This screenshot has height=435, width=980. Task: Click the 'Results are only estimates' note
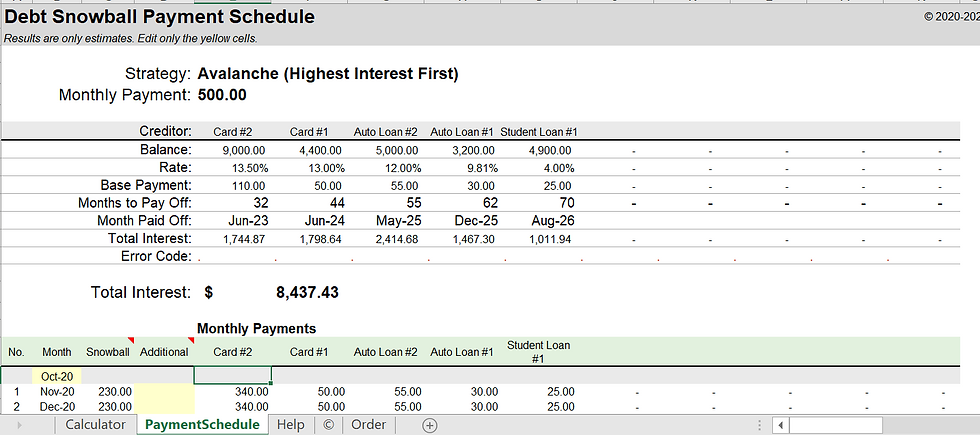click(x=131, y=38)
